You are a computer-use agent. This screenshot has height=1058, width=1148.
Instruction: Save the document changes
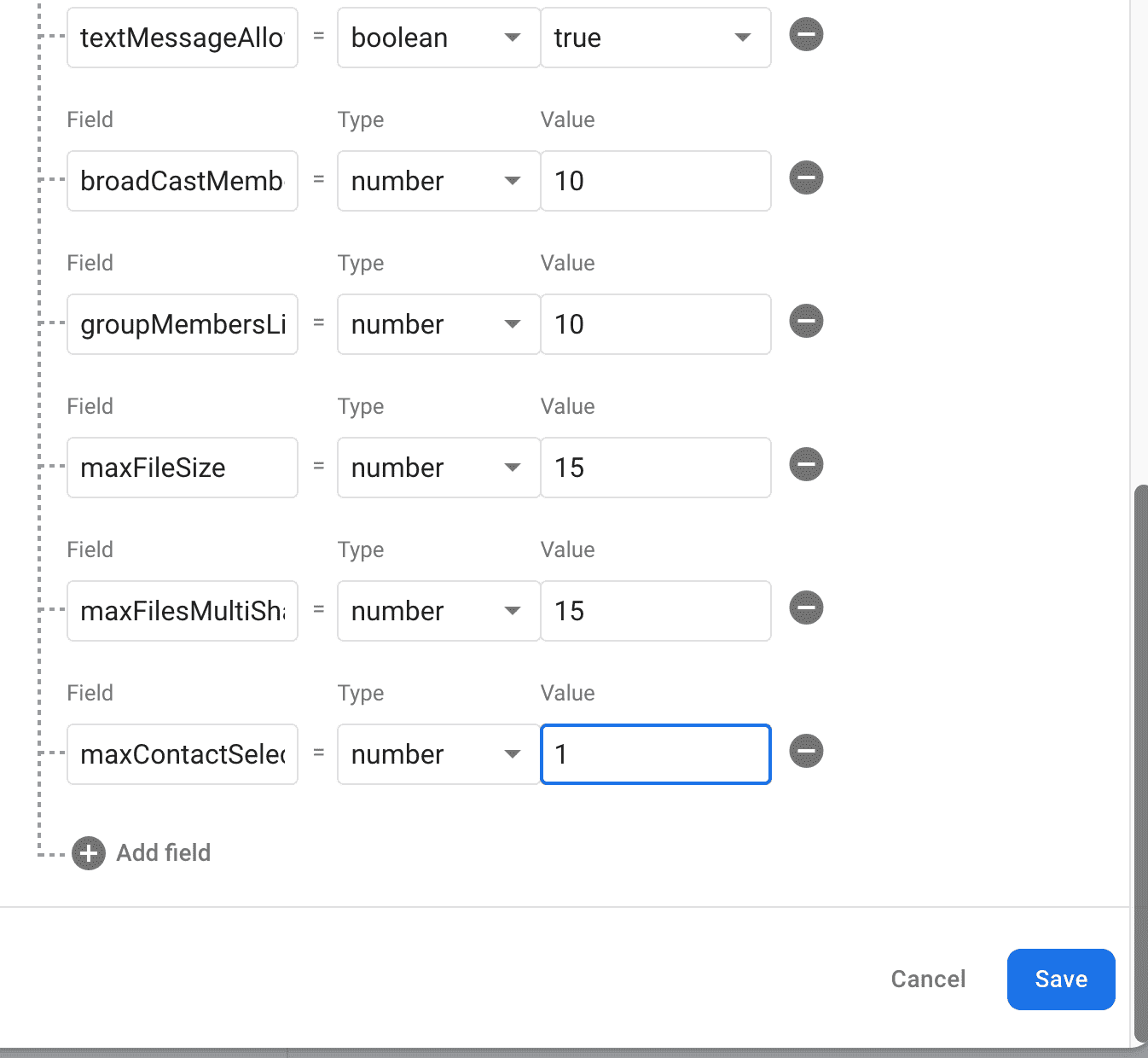(1060, 980)
